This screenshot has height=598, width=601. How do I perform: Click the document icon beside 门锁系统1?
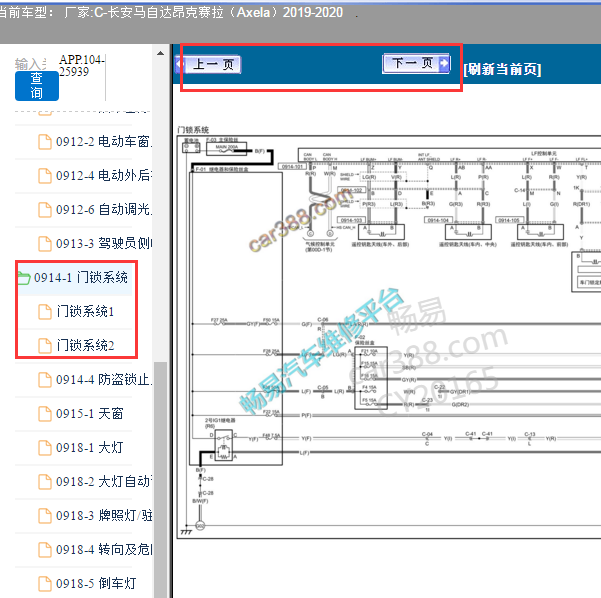pyautogui.click(x=45, y=312)
